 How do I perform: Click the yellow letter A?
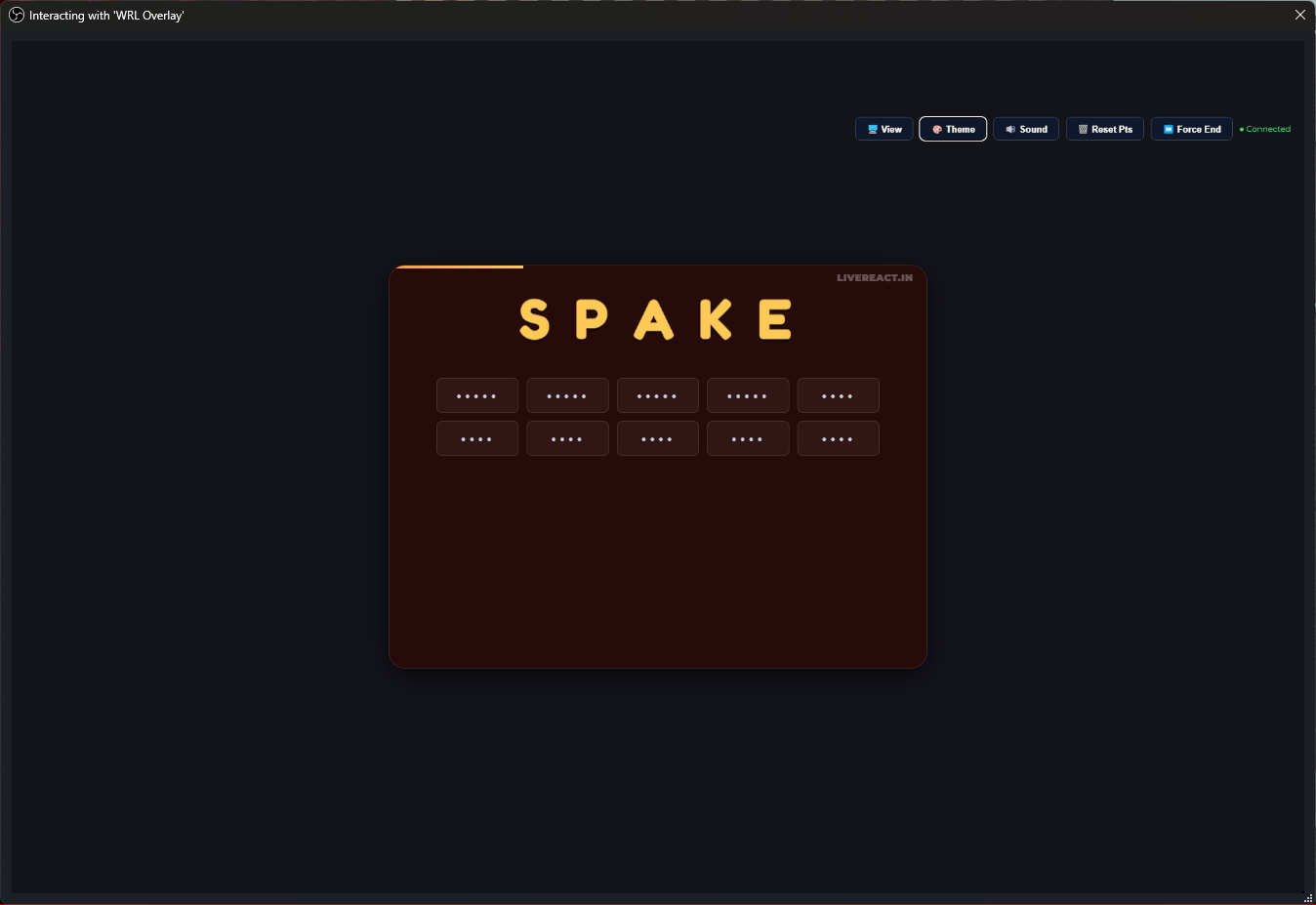(654, 319)
